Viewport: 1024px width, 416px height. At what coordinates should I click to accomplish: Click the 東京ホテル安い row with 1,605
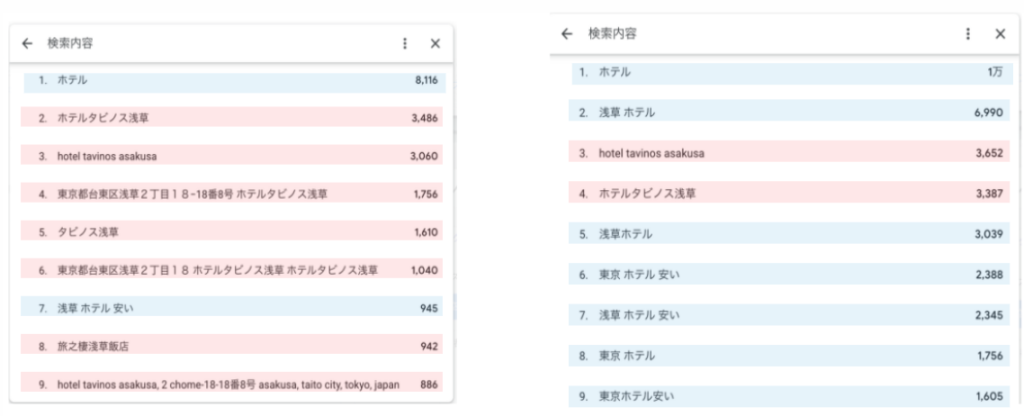[x=790, y=395]
